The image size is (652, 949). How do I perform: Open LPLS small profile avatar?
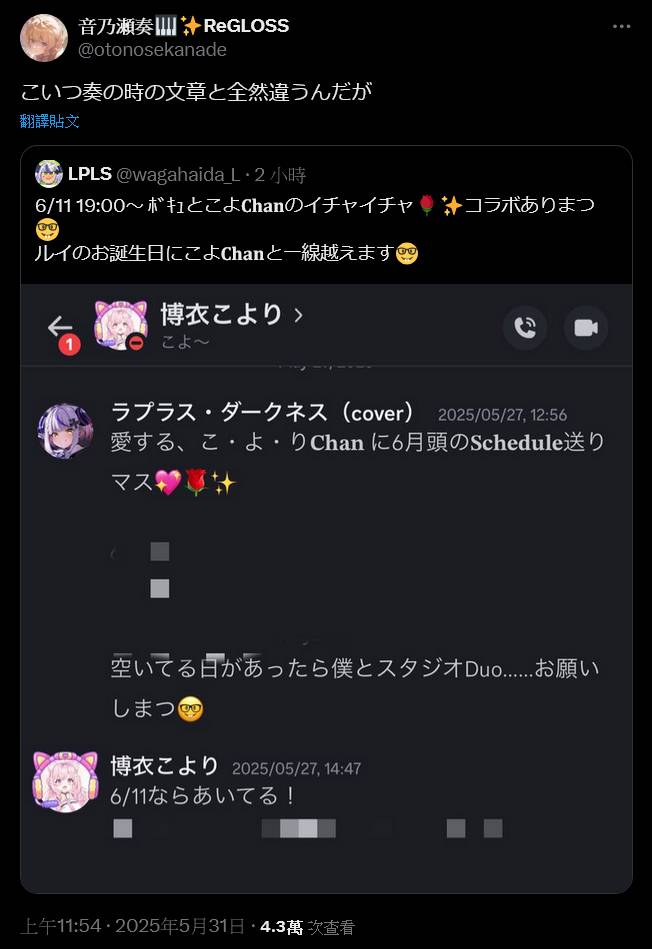point(49,174)
